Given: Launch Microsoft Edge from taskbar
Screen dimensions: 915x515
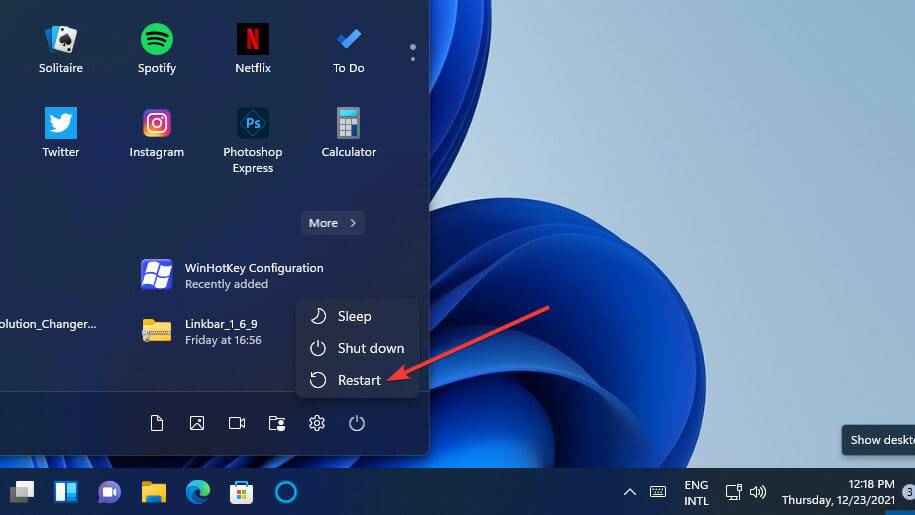Looking at the screenshot, I should coord(198,492).
